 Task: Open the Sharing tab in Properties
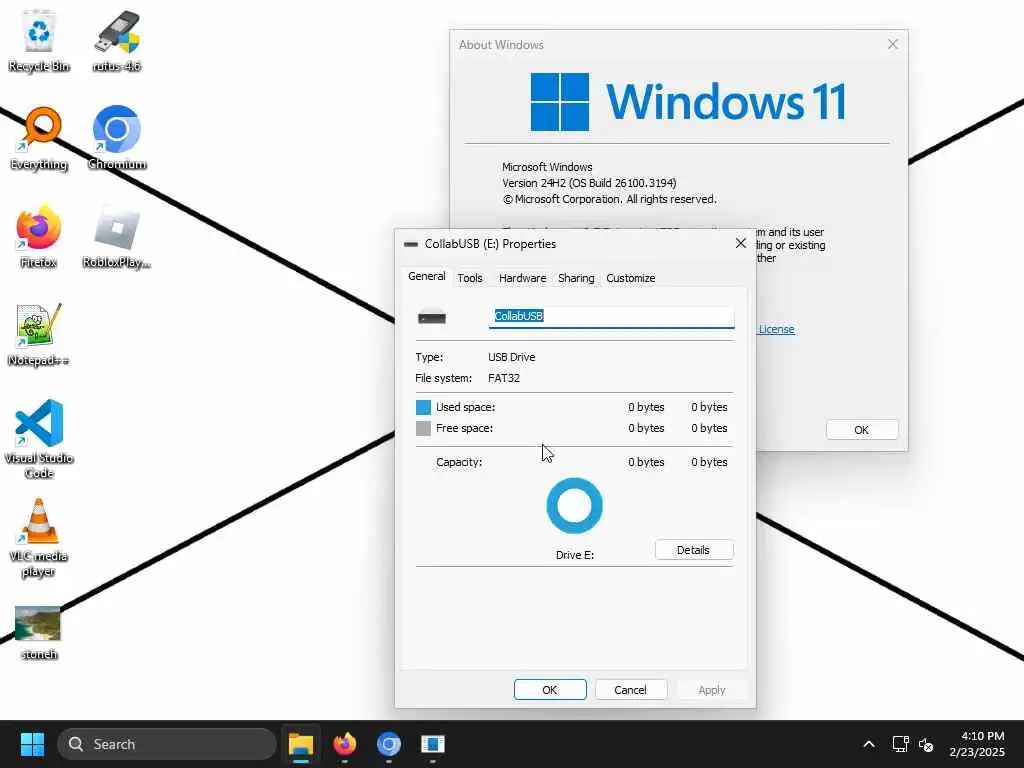point(576,278)
